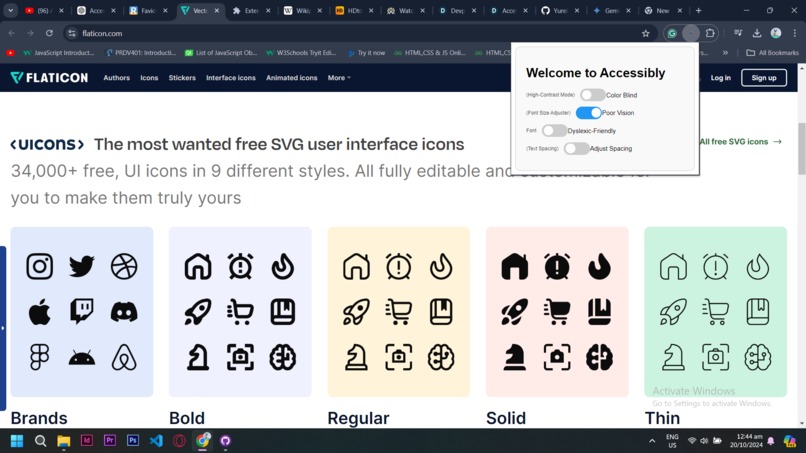The height and width of the screenshot is (453, 806).
Task: Open the Windows Start menu
Action: click(16, 441)
